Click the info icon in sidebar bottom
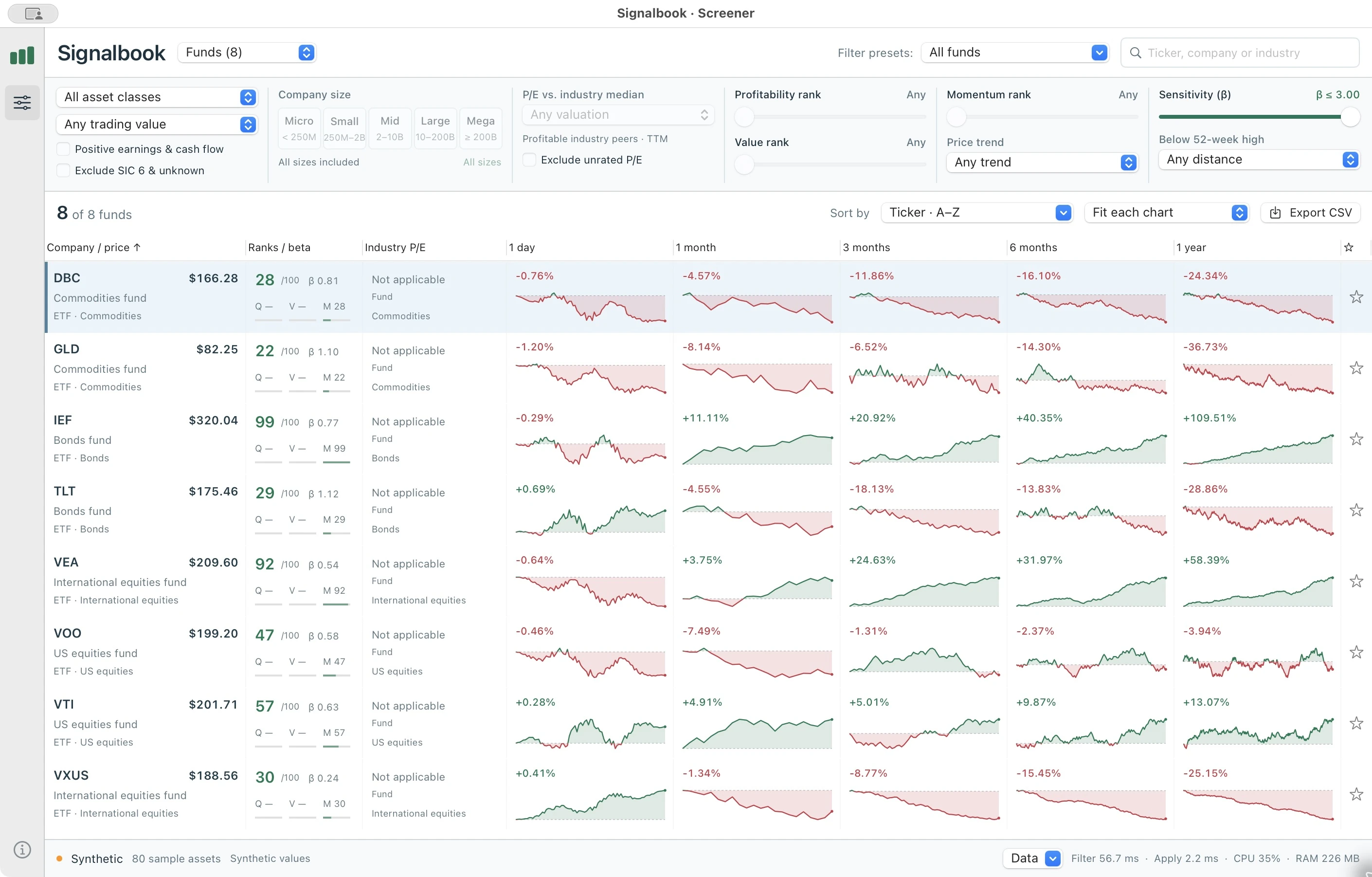 coord(22,850)
